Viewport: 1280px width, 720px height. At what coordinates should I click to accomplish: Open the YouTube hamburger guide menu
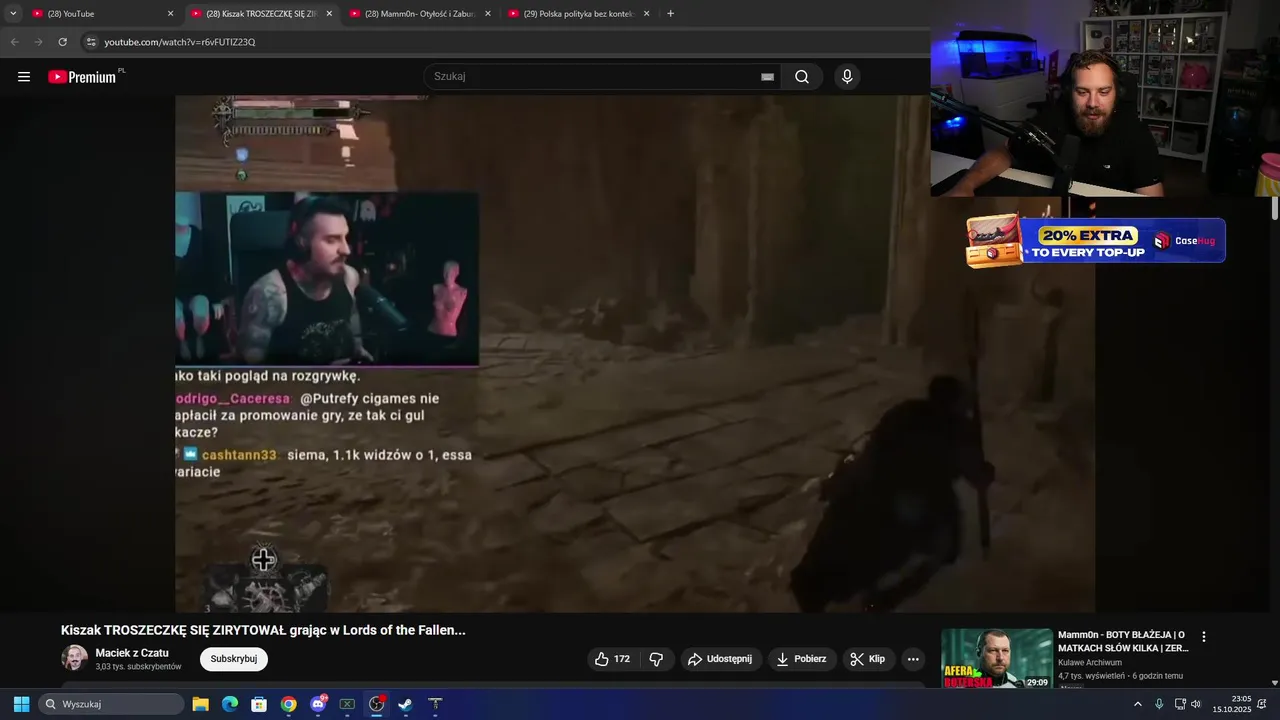[24, 77]
